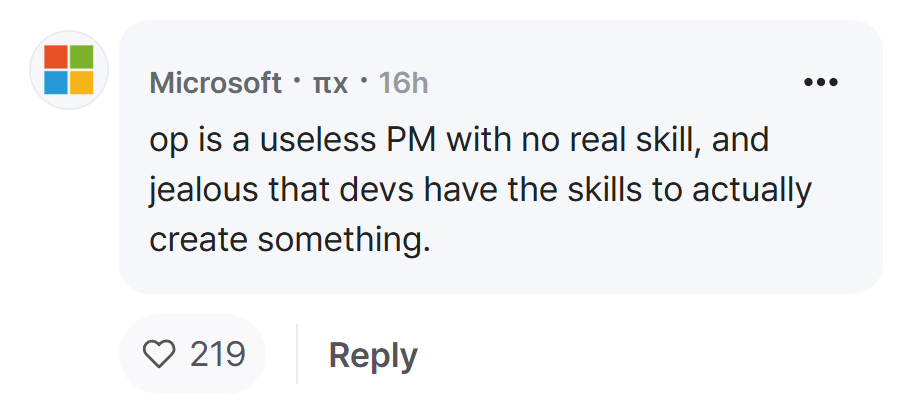
Task: Click the yellow square of the Microsoft logo
Action: (82, 83)
